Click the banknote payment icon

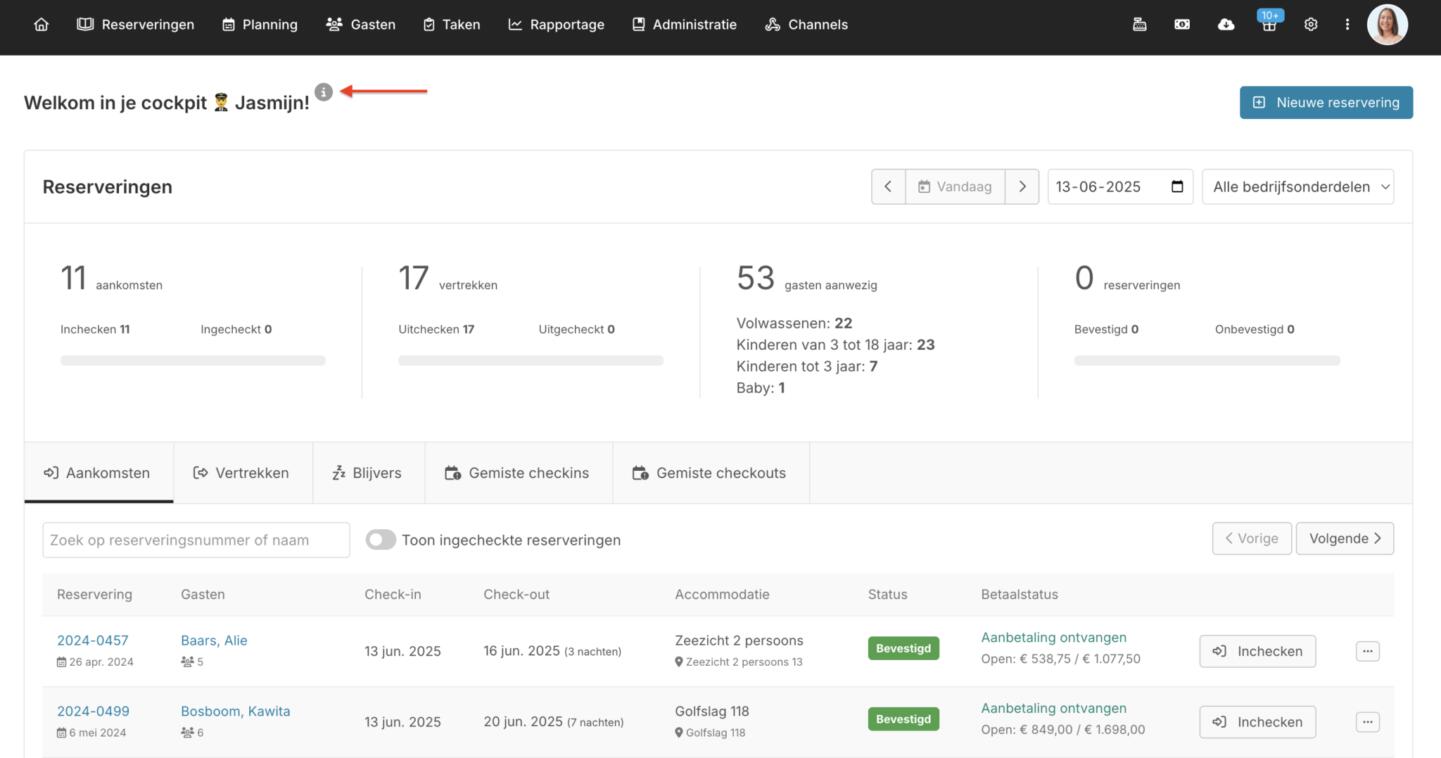[1182, 25]
